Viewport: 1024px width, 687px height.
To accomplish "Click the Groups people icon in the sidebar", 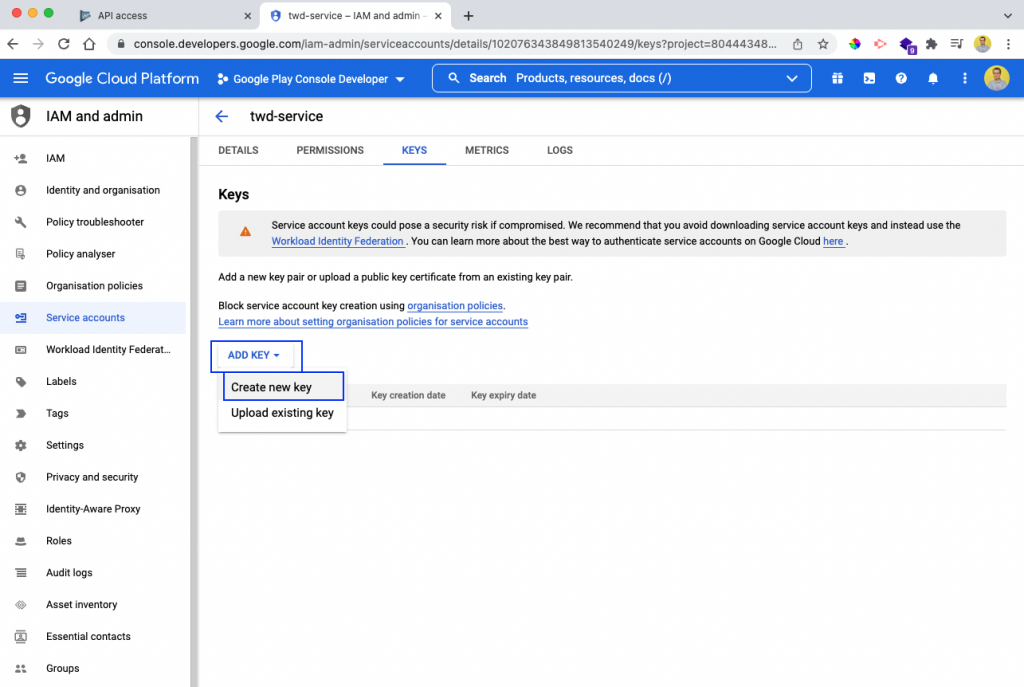I will [x=21, y=668].
